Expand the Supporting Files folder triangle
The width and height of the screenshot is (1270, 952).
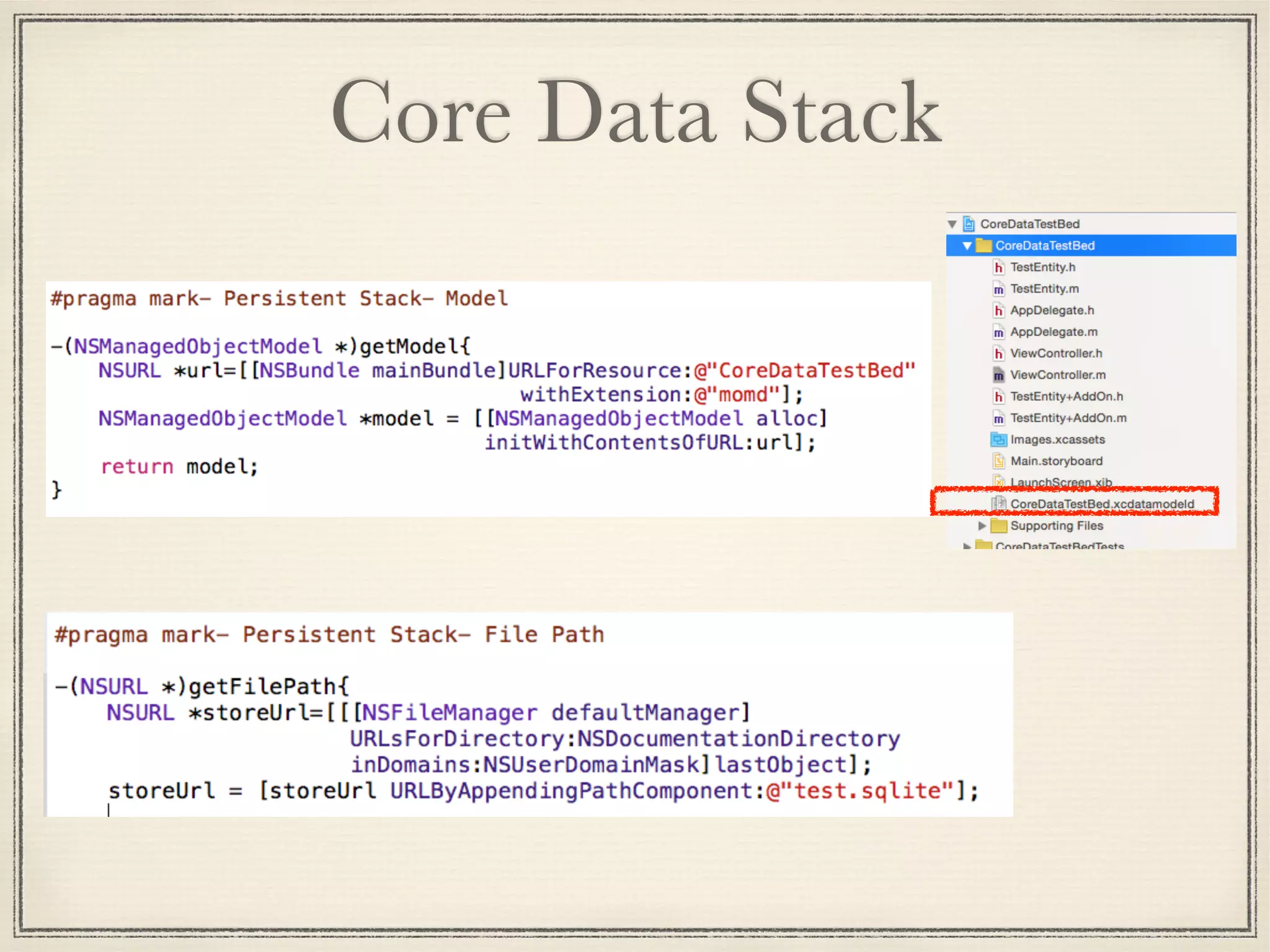(x=982, y=526)
